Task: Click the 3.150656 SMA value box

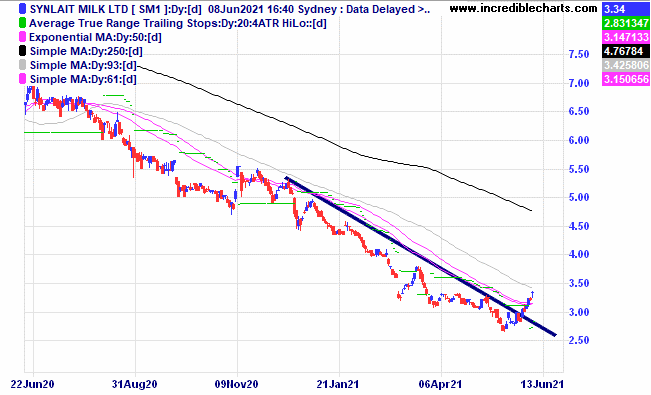Action: coord(626,79)
